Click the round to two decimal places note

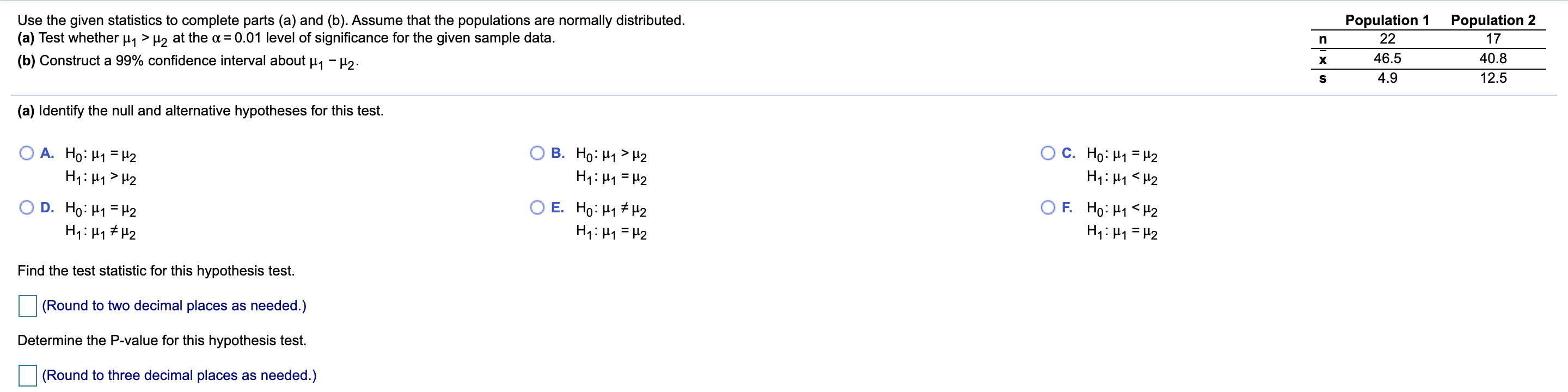pos(174,305)
